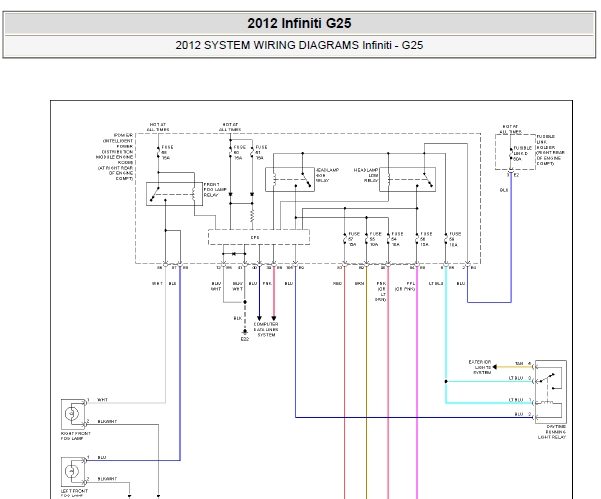
Task: Click the BLU label at left fog lamp pin 1
Action: [x=102, y=457]
